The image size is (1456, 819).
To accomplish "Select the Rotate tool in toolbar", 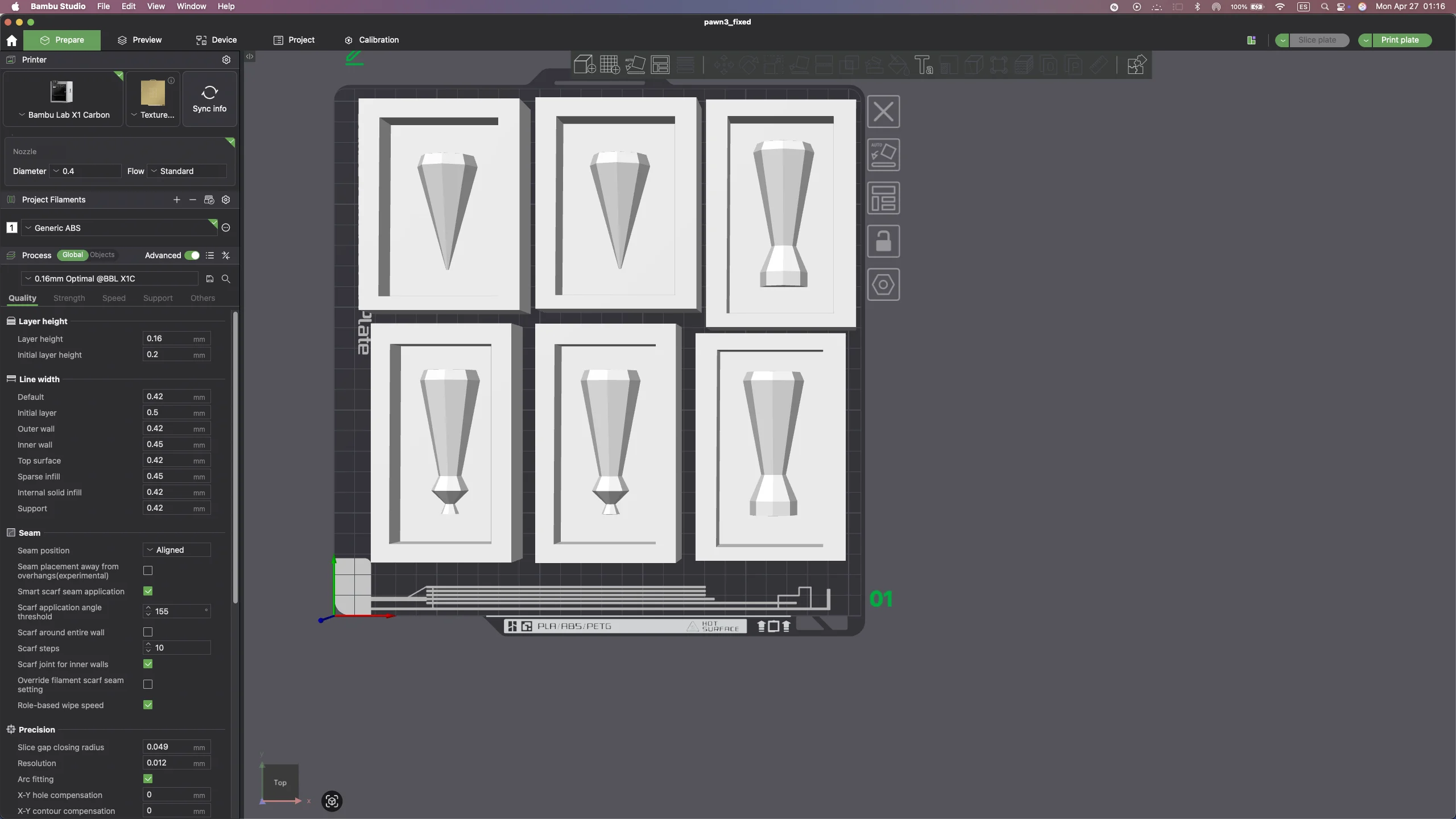I will [748, 65].
